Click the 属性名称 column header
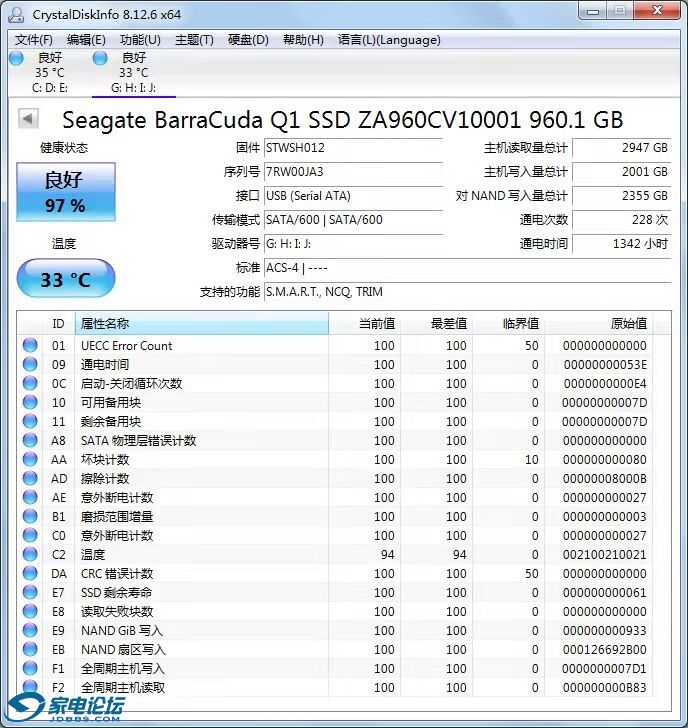Image resolution: width=688 pixels, height=728 pixels. coord(201,323)
